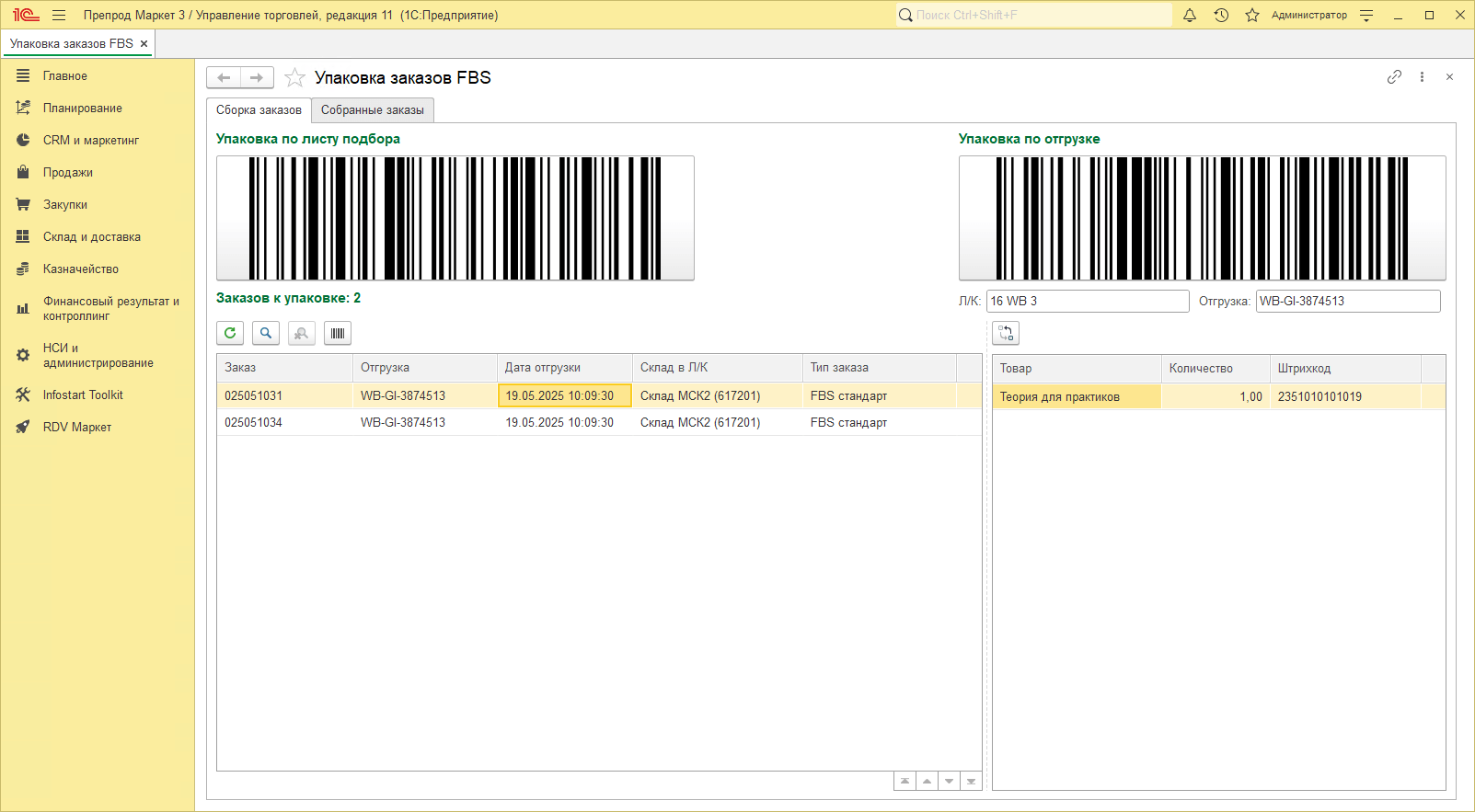Open the Склад и доставка section
This screenshot has height=812, width=1475.
click(91, 236)
